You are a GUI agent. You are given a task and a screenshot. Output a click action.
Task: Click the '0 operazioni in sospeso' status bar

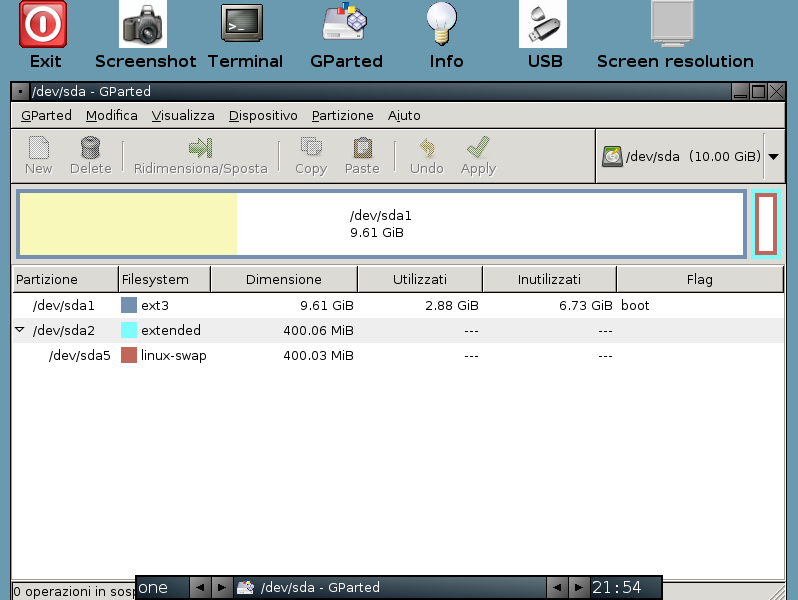pos(74,591)
